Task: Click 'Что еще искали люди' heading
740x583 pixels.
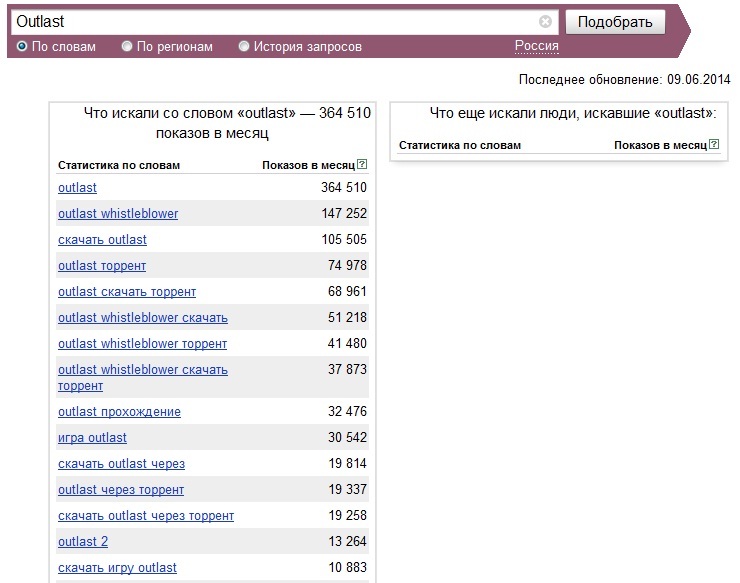Action: 573,113
